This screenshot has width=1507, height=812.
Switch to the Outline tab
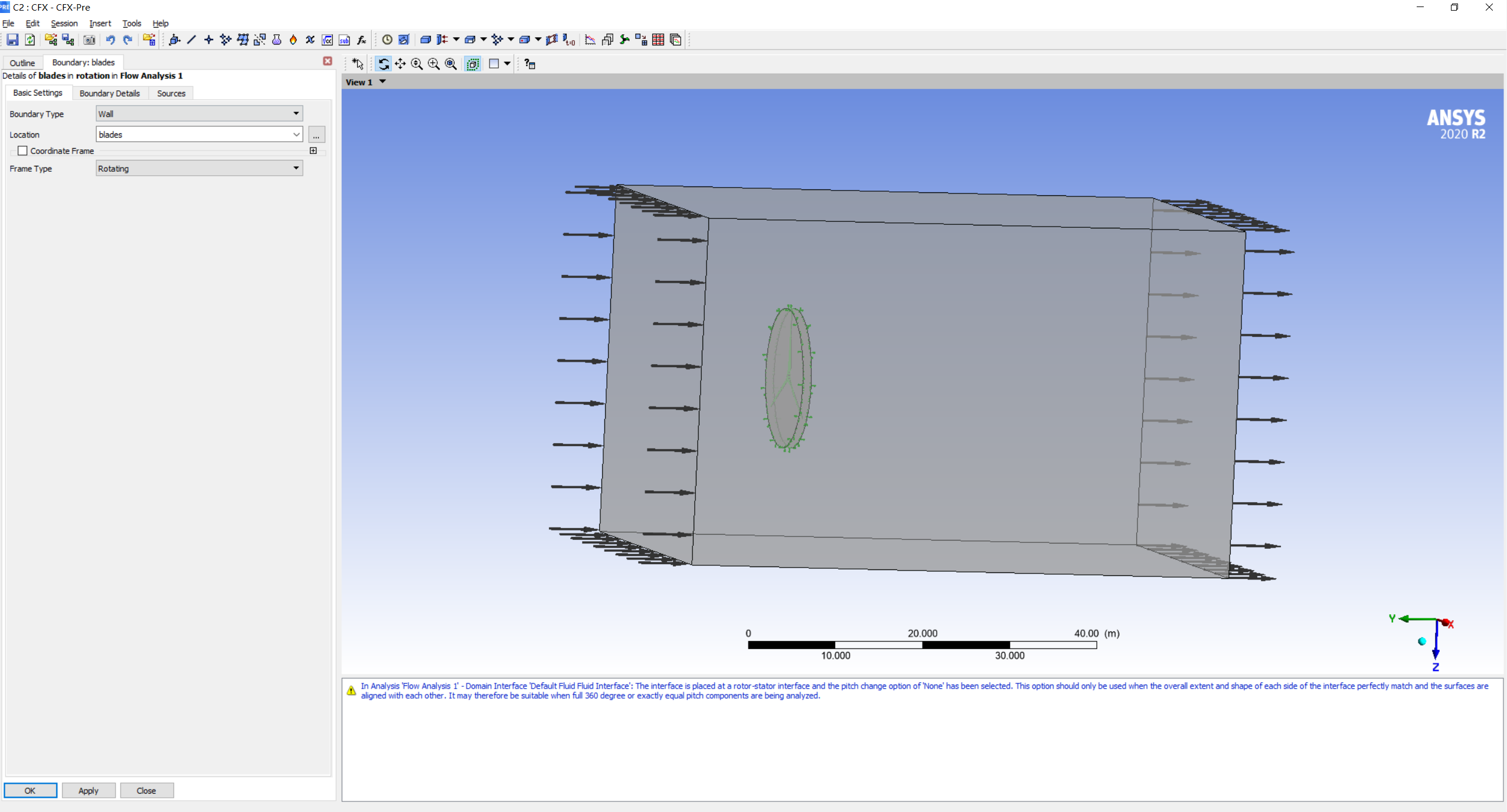pyautogui.click(x=22, y=63)
